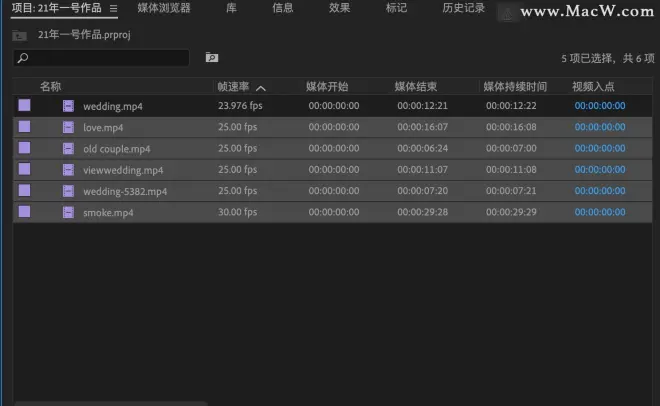Select the old couple.mp4 file name
Screen dimensions: 660x406
point(117,149)
